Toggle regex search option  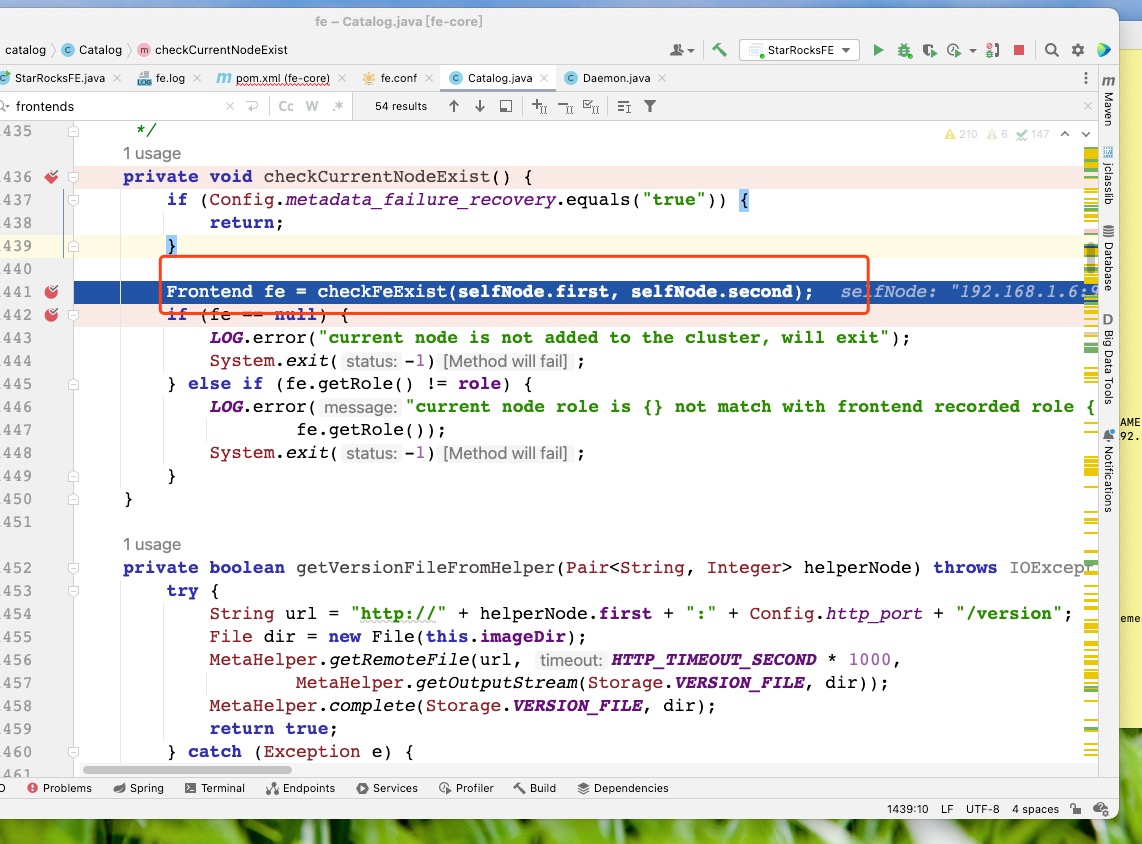(337, 106)
